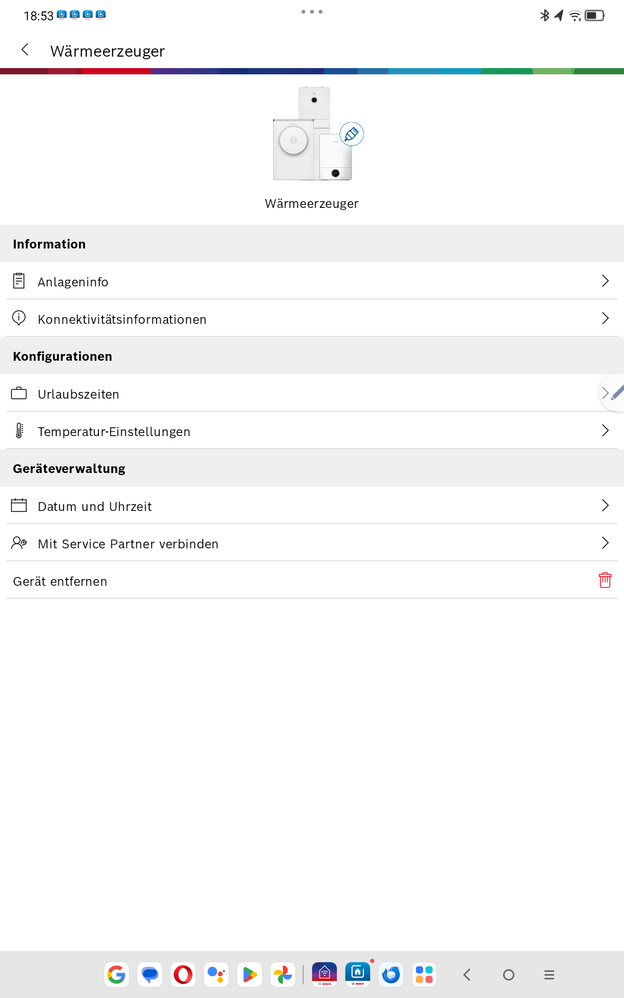Tap the back arrow beside Wärmeerzeuger title
Viewport: 624px width, 998px height.
[x=25, y=50]
